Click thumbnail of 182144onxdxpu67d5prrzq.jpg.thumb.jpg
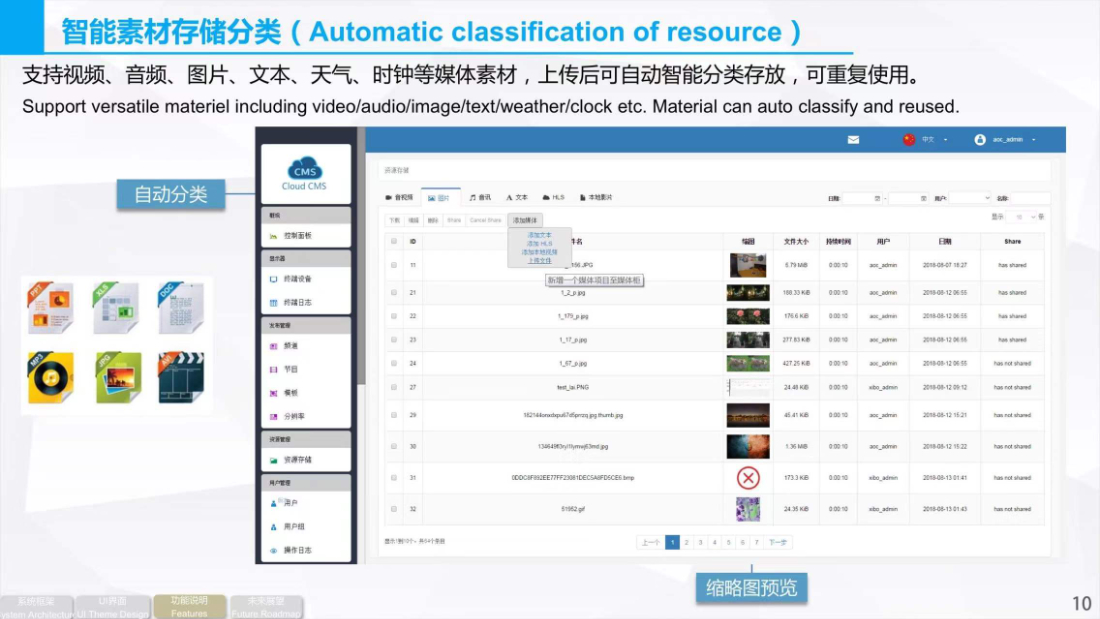1100x619 pixels. coord(748,415)
